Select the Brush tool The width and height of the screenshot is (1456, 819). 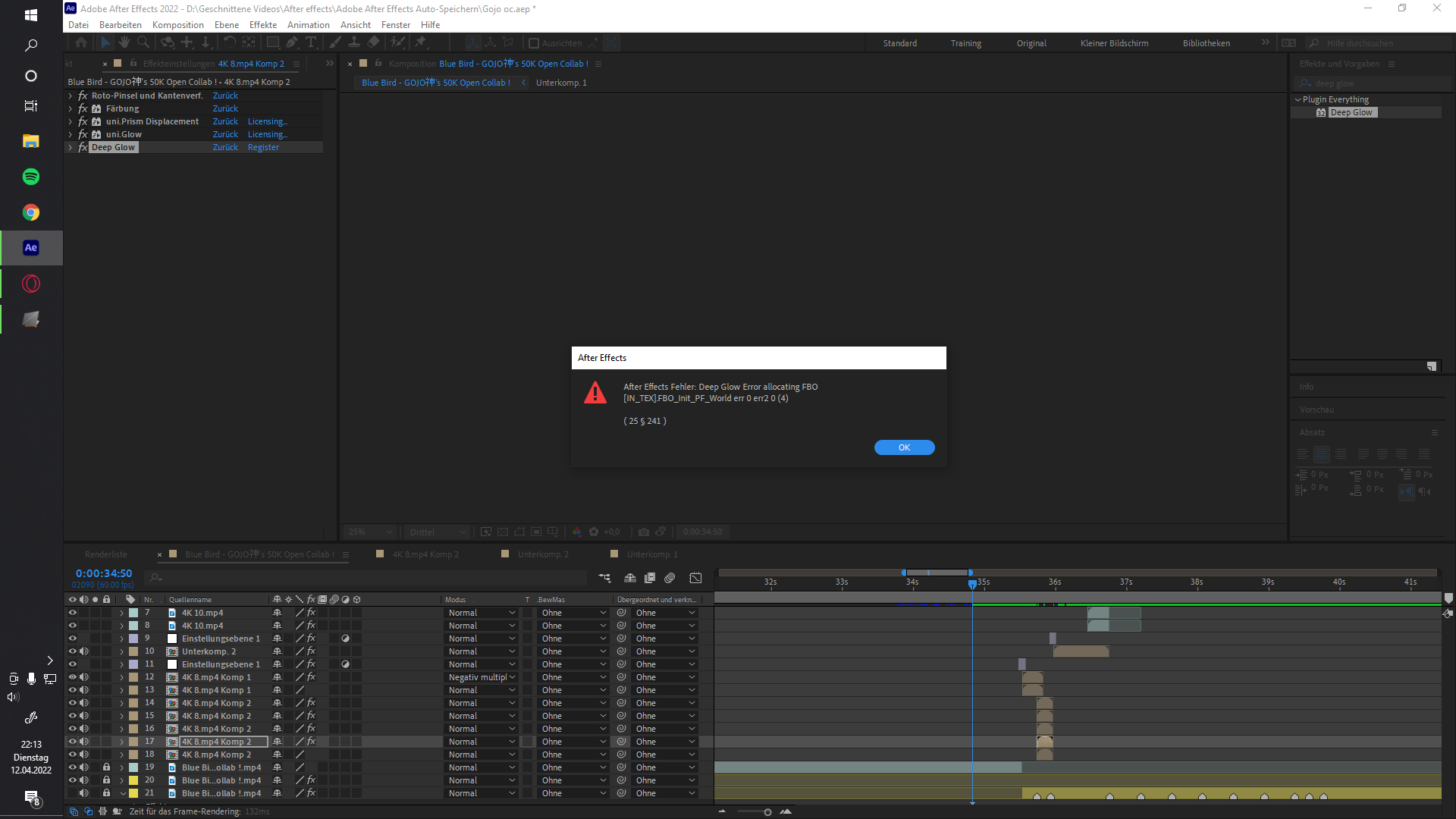tap(334, 42)
